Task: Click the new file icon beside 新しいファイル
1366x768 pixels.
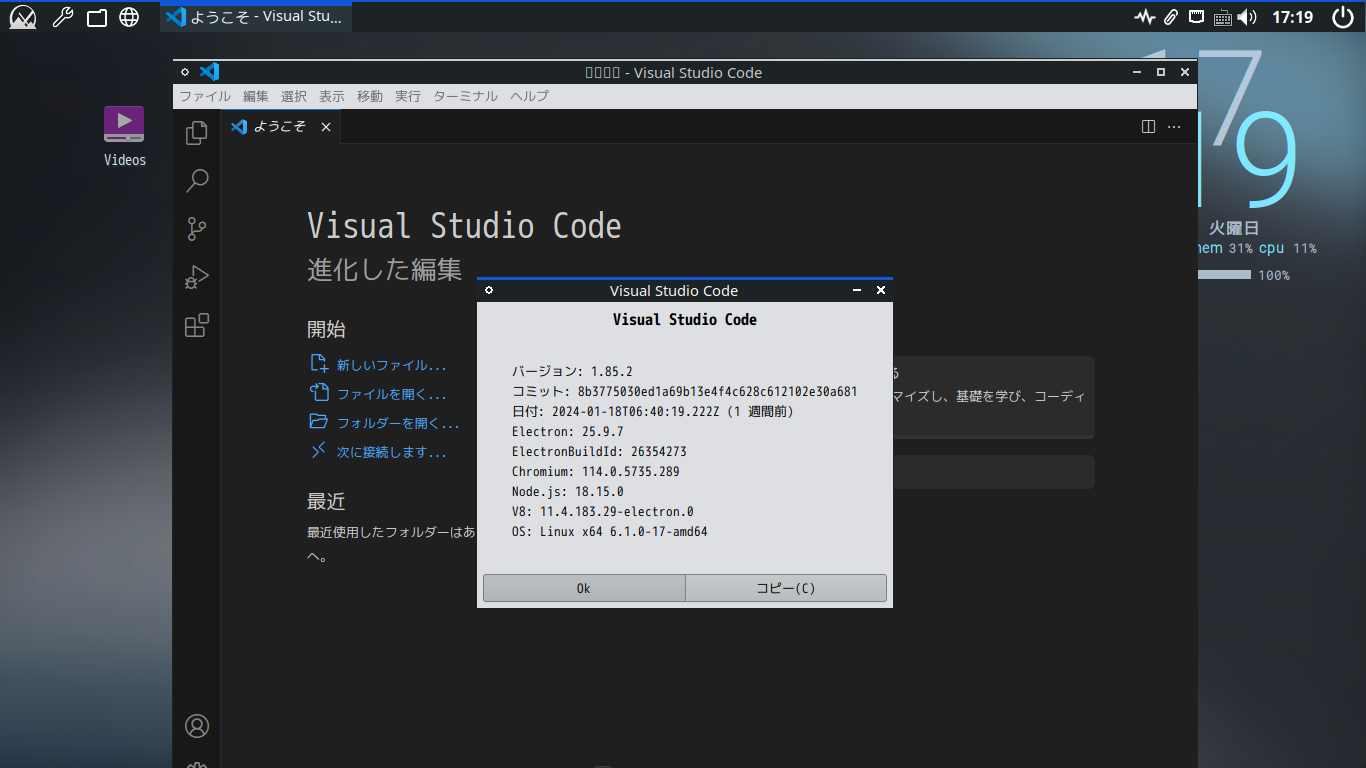Action: pos(318,364)
